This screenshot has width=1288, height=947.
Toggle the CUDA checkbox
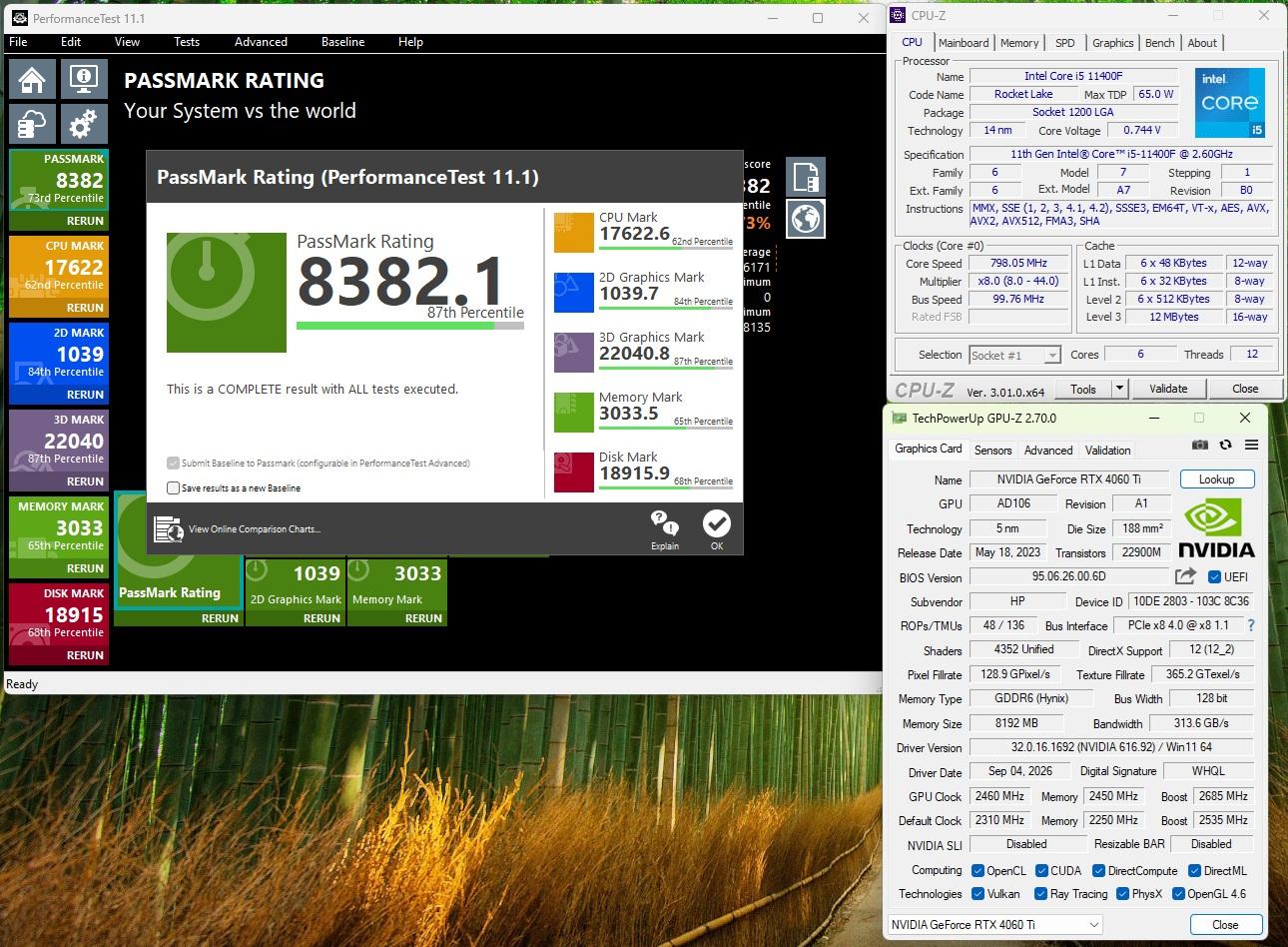tap(1041, 871)
